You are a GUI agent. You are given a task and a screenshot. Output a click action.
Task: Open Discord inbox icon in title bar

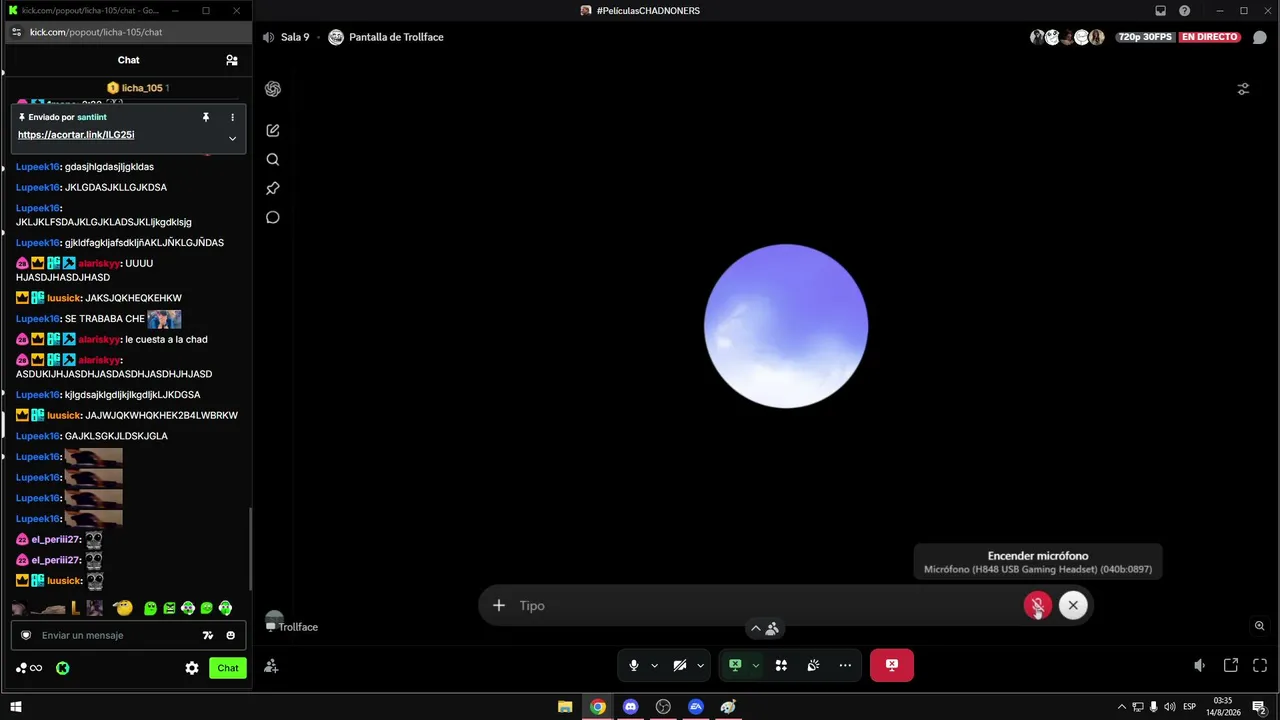click(1160, 10)
